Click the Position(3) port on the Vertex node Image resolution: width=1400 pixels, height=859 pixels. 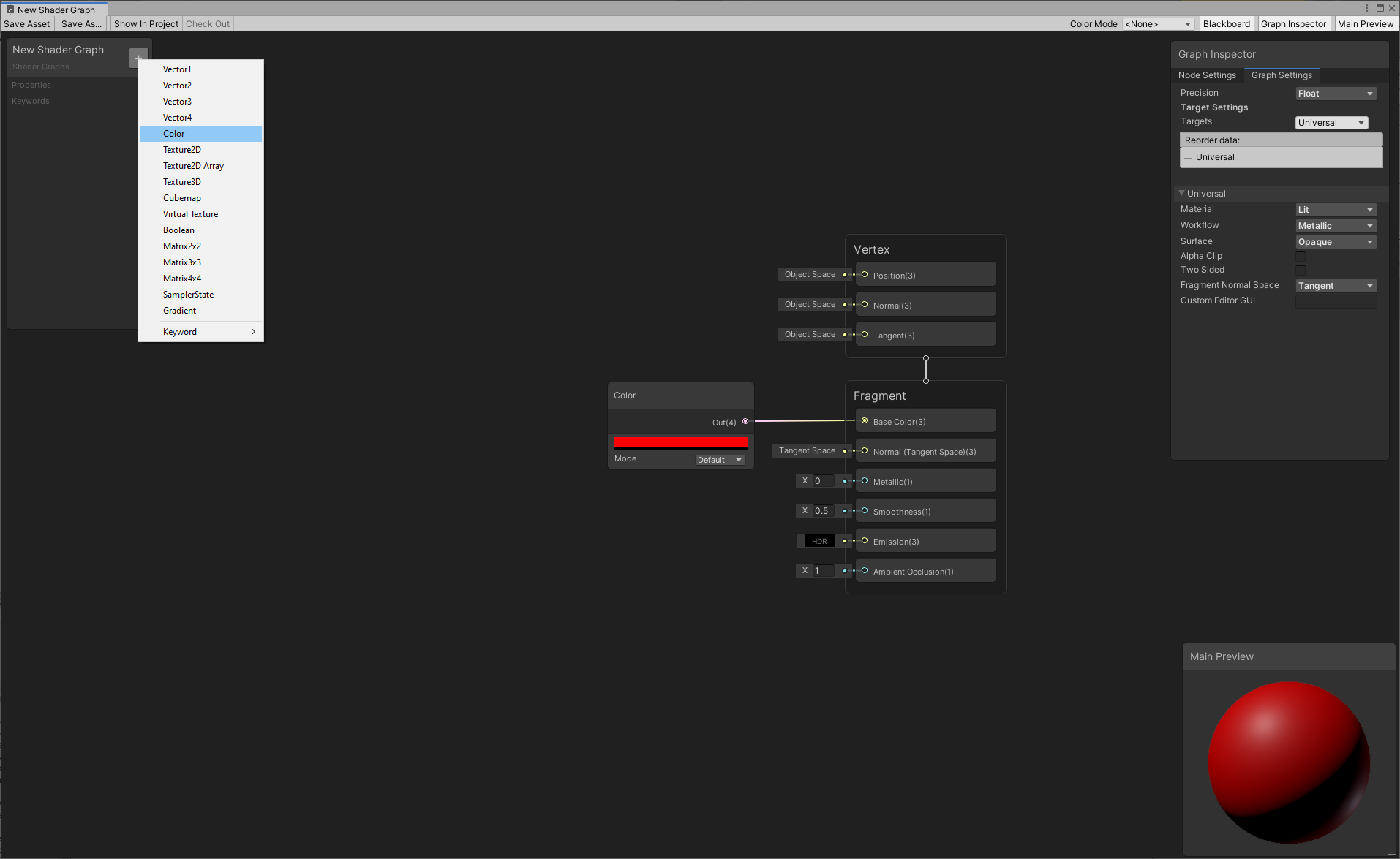point(864,275)
